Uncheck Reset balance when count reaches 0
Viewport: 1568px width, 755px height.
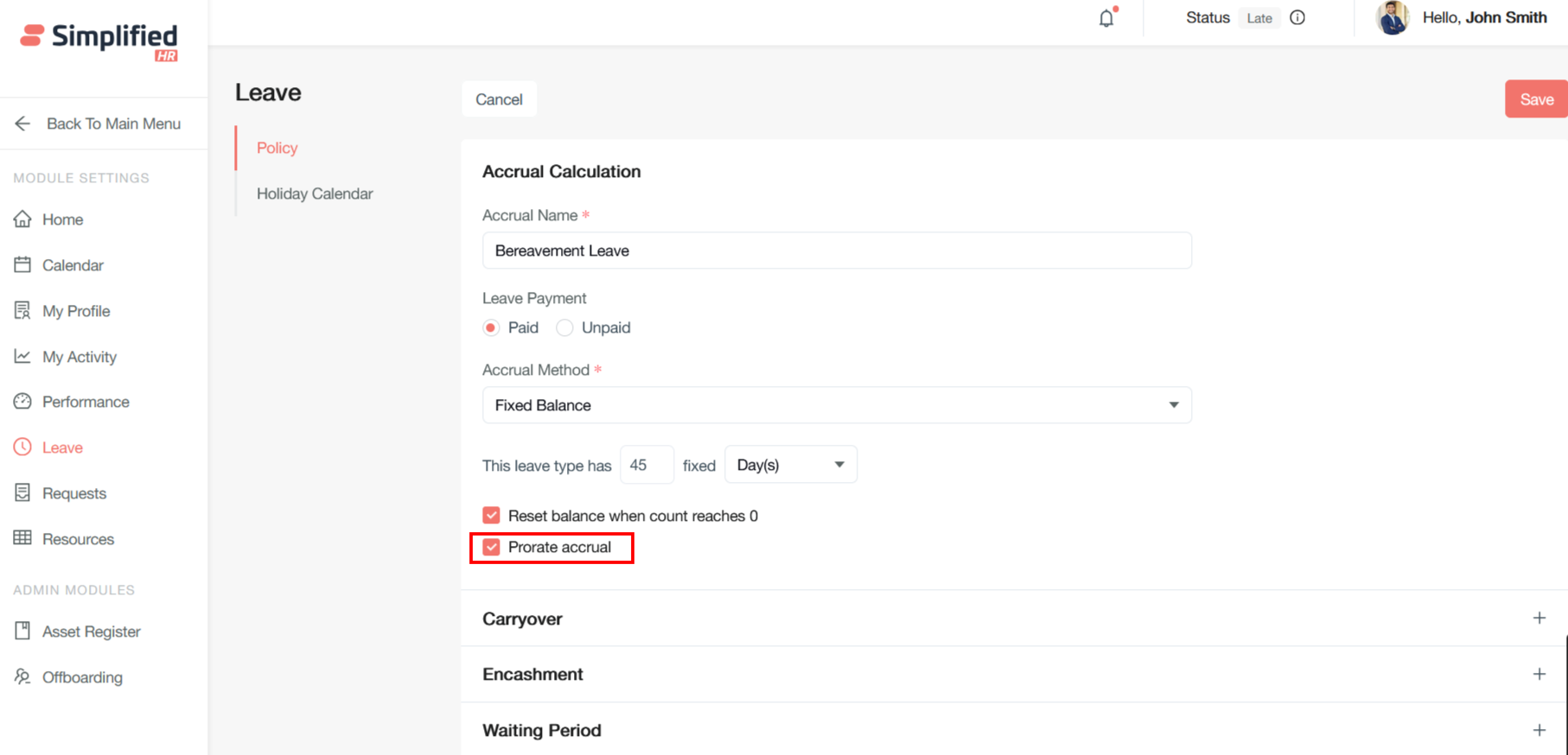(491, 516)
